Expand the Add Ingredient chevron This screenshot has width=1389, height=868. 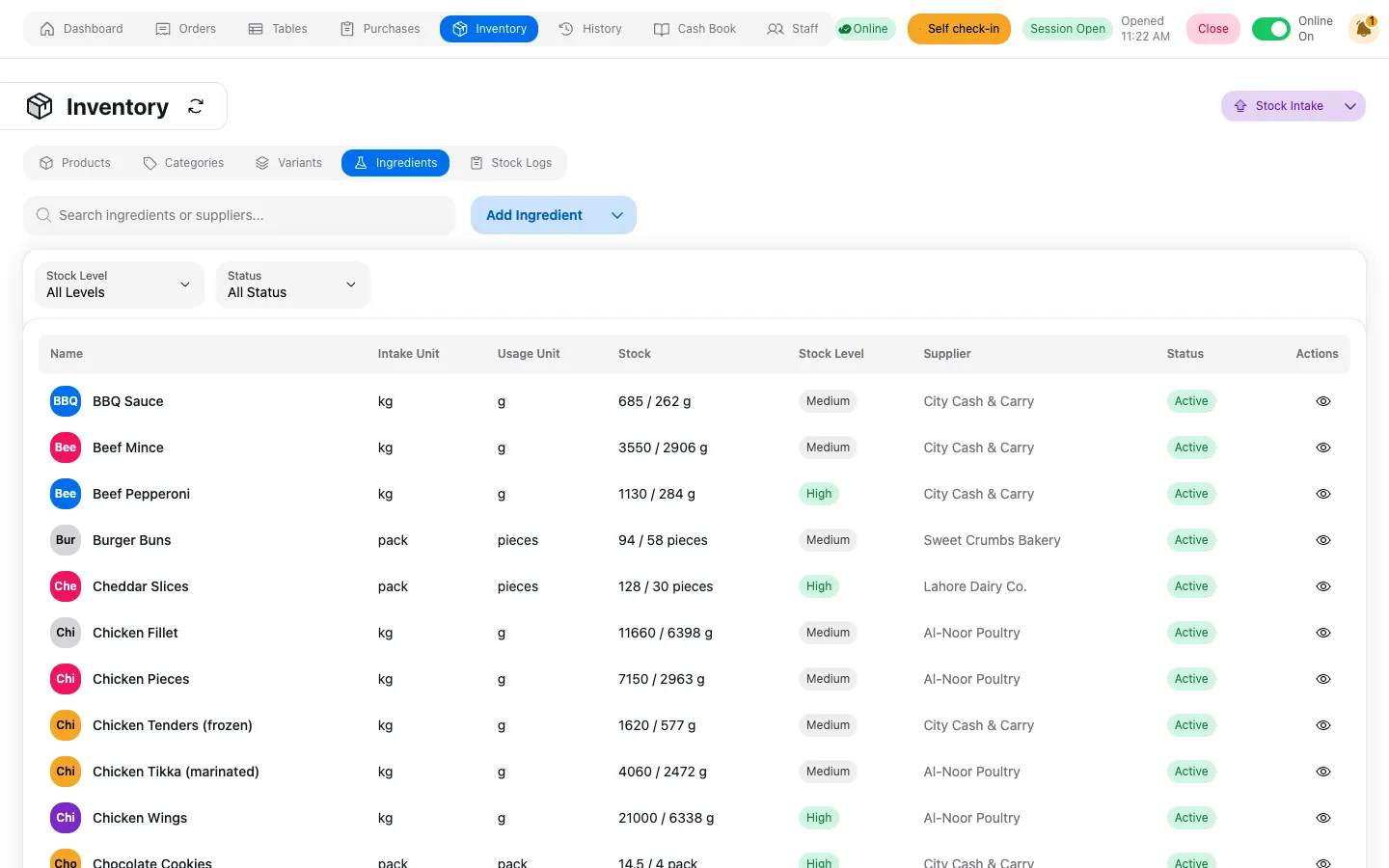pyautogui.click(x=617, y=215)
